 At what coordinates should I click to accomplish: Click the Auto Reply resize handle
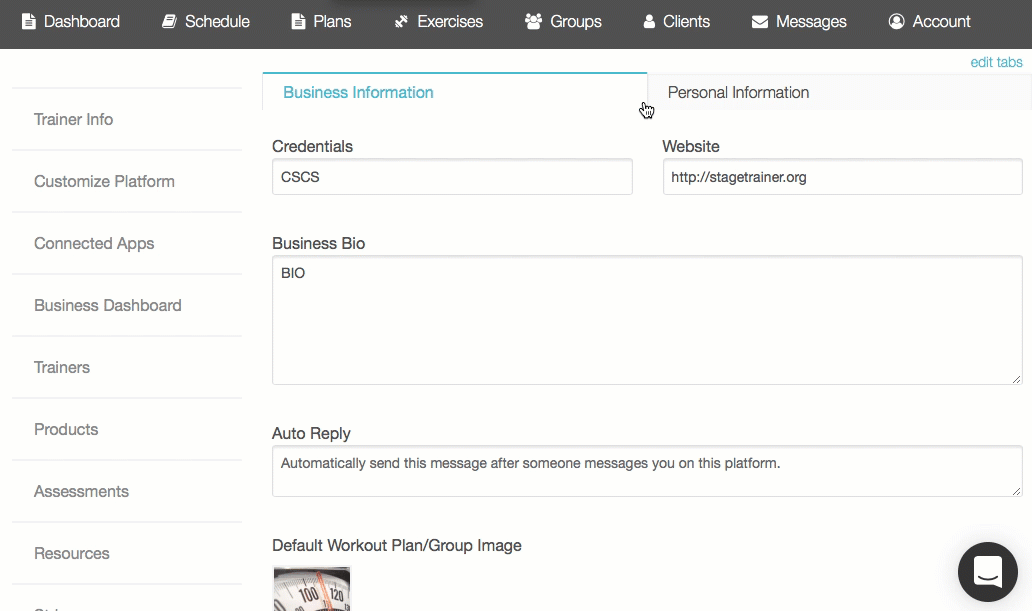point(1017,491)
